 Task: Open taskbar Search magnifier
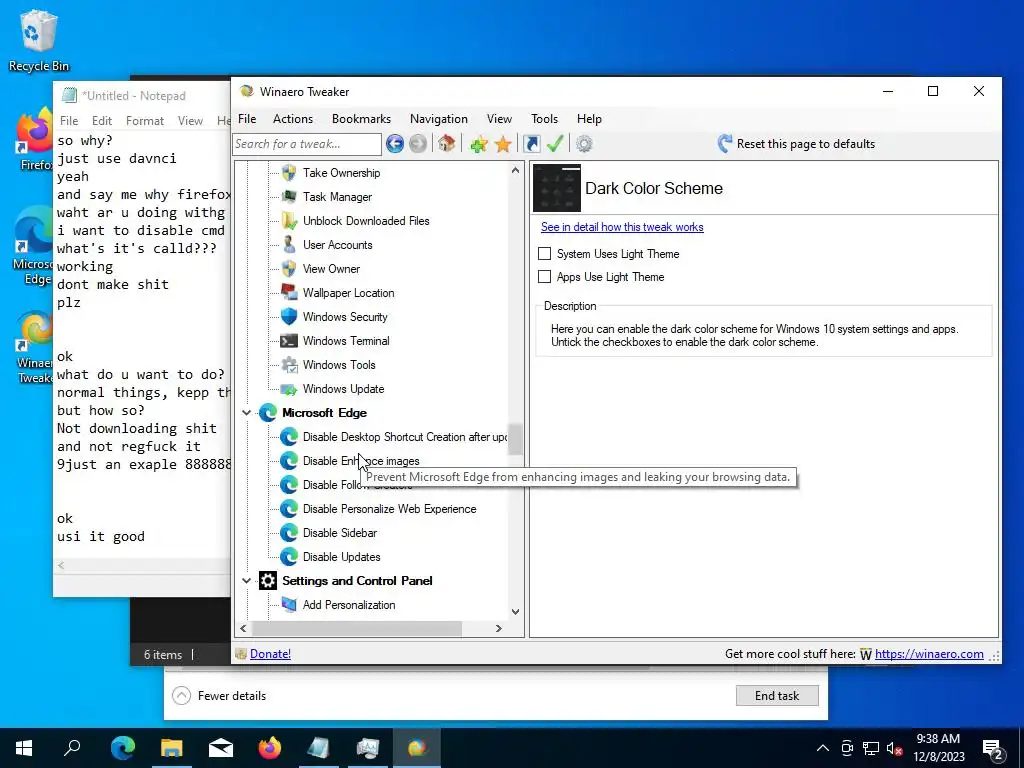click(72, 748)
